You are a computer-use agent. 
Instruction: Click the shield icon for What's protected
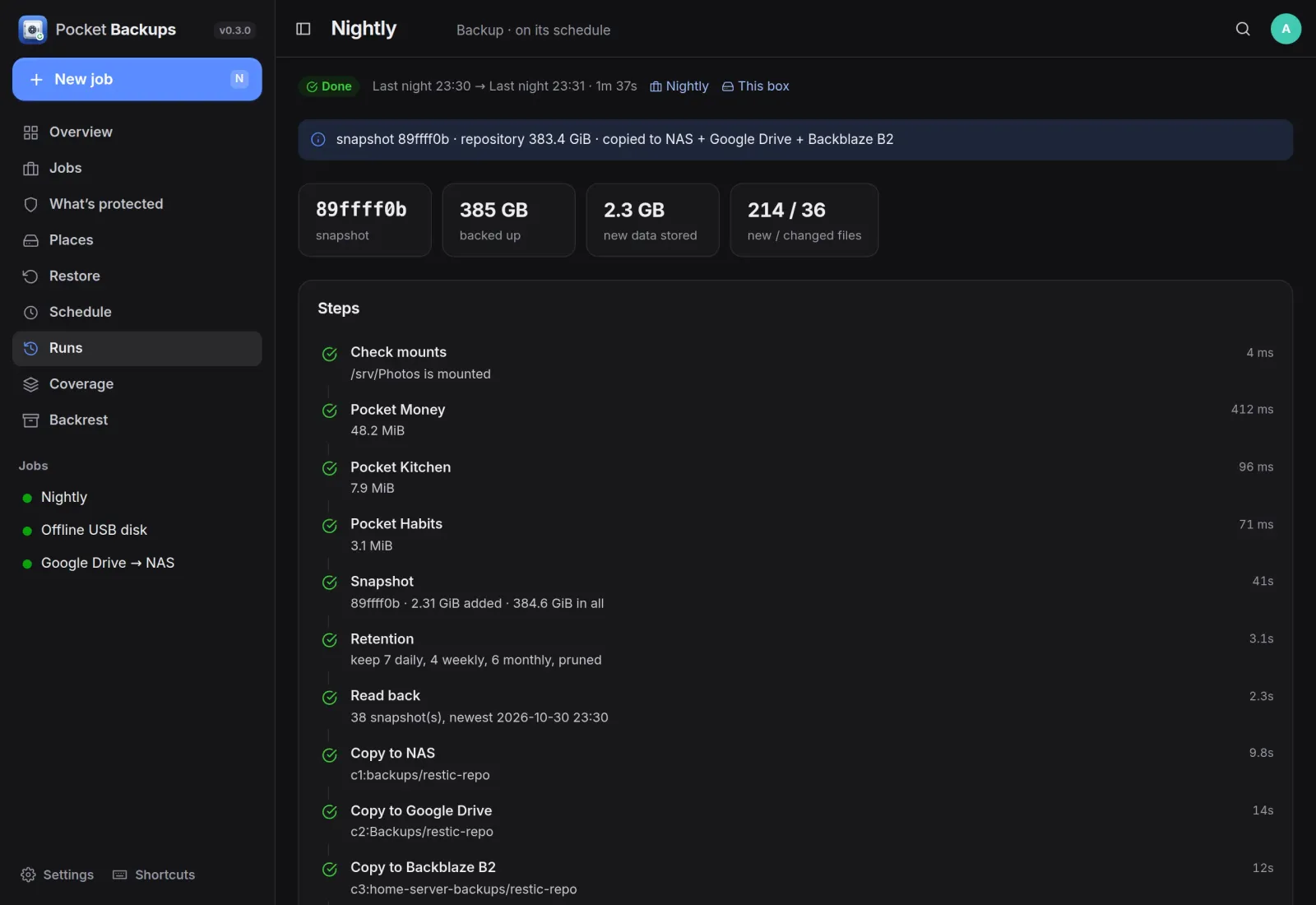click(30, 204)
